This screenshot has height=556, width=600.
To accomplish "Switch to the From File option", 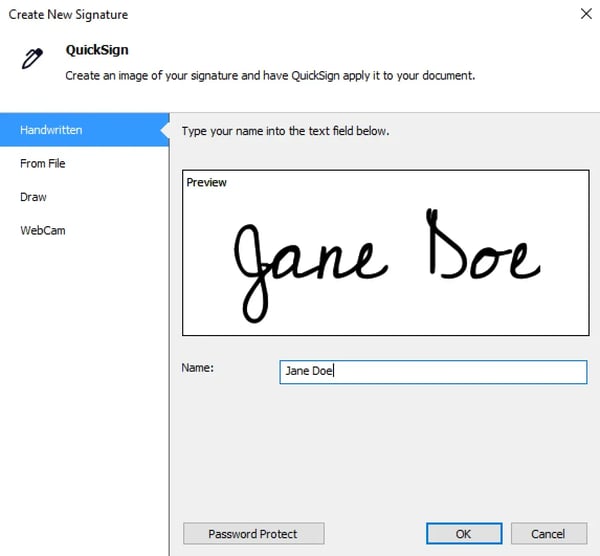I will tap(43, 163).
